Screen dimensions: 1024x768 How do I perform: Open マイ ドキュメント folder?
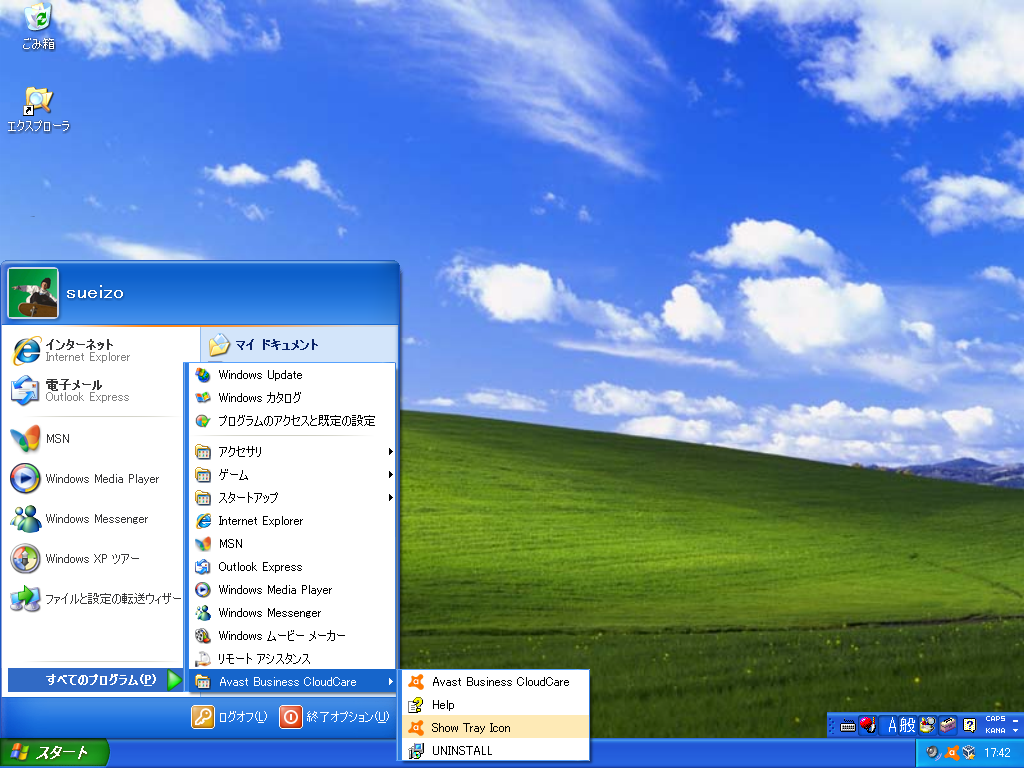pyautogui.click(x=300, y=345)
